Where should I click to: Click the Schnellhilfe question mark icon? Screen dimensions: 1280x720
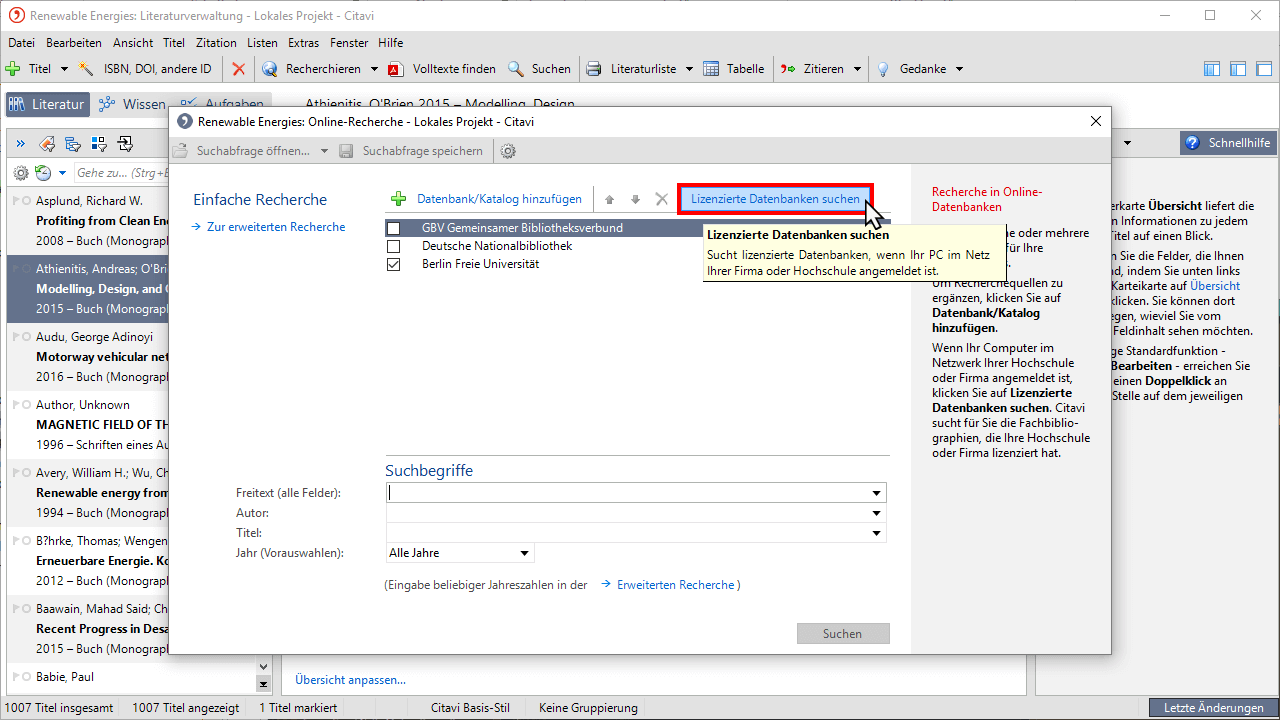1192,143
